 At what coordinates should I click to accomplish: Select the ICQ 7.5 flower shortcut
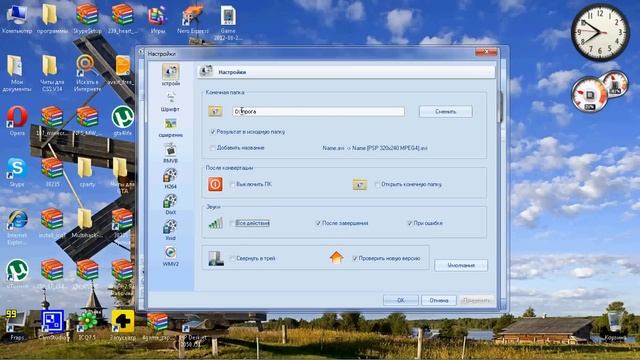click(87, 325)
